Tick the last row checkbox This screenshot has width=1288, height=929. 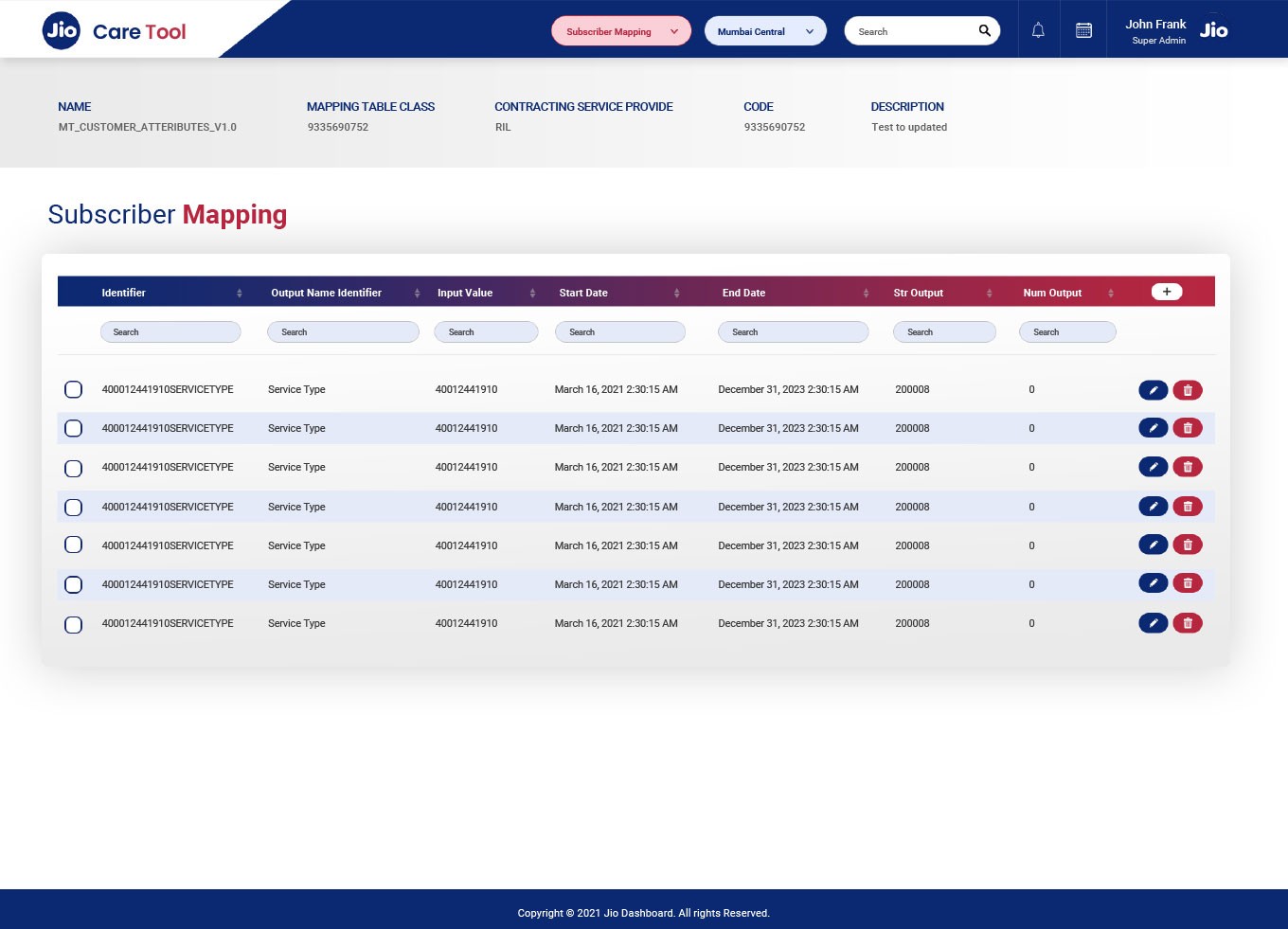[73, 624]
